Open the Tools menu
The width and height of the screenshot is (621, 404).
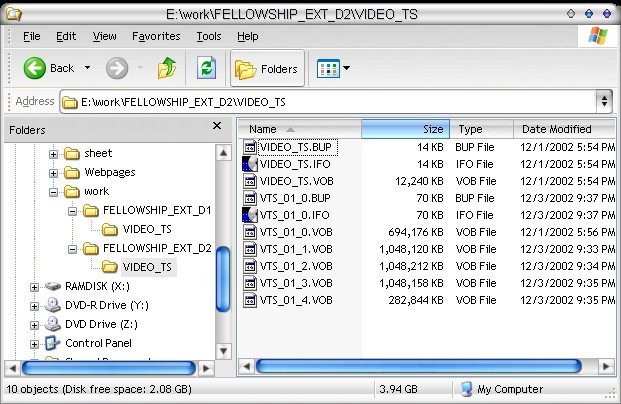click(209, 36)
